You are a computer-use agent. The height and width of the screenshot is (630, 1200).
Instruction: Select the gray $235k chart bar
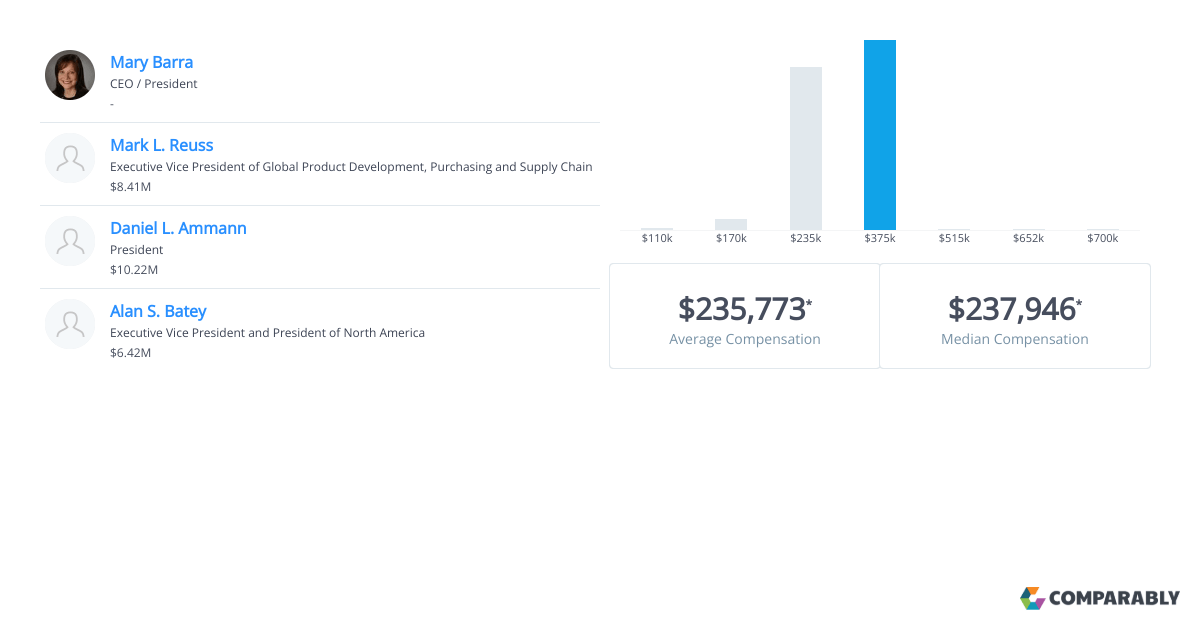coord(806,148)
